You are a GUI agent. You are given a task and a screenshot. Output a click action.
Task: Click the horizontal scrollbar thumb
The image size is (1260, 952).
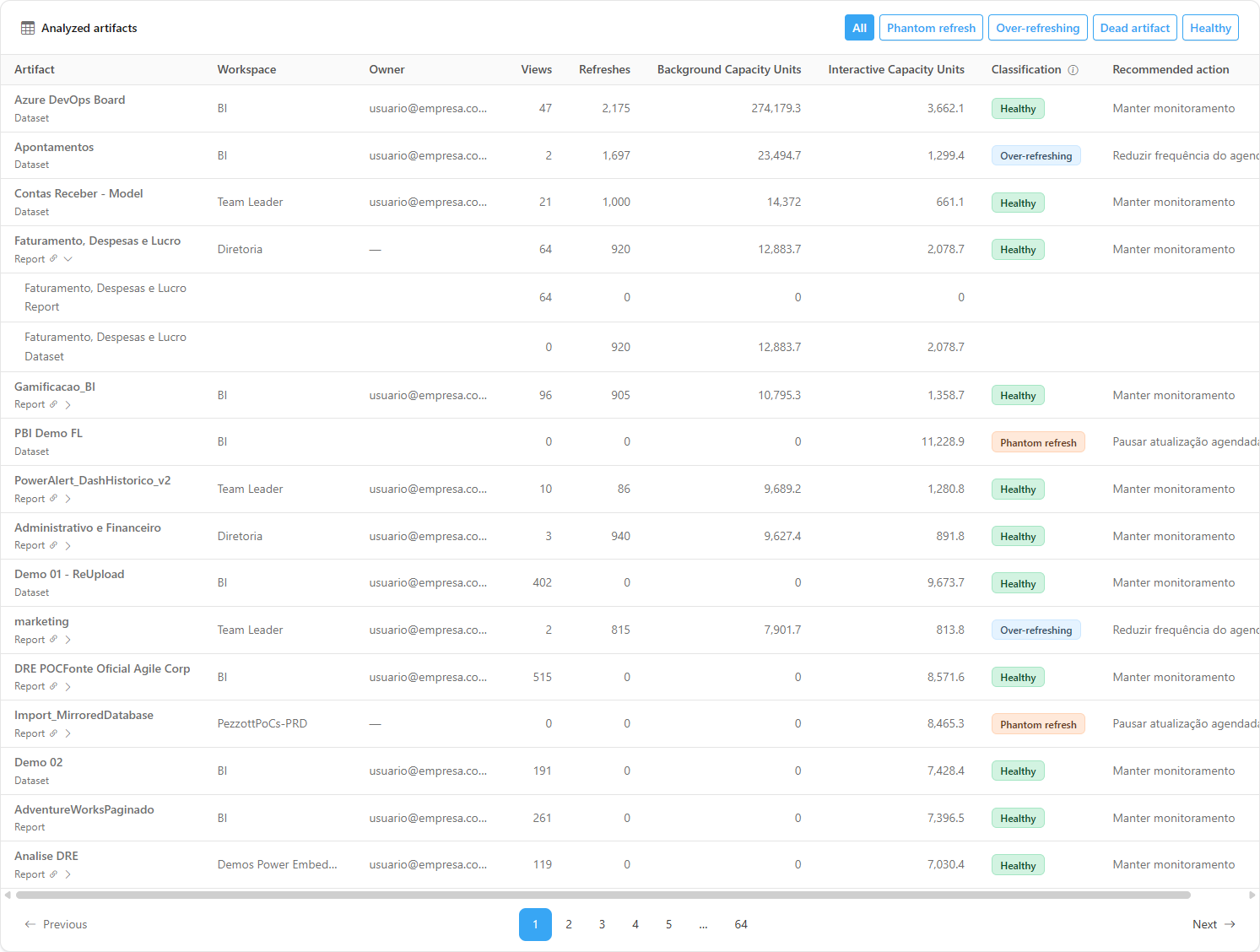603,895
